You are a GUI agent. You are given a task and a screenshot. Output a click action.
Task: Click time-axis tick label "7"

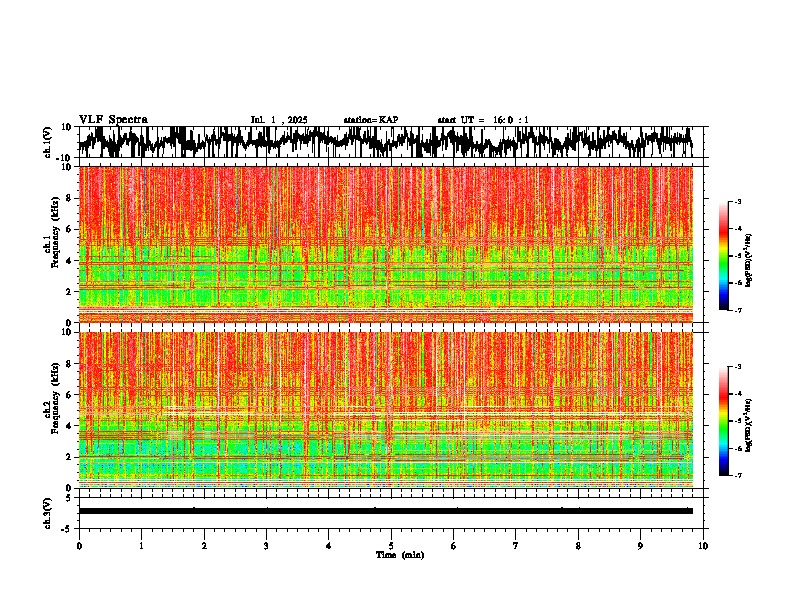click(516, 546)
